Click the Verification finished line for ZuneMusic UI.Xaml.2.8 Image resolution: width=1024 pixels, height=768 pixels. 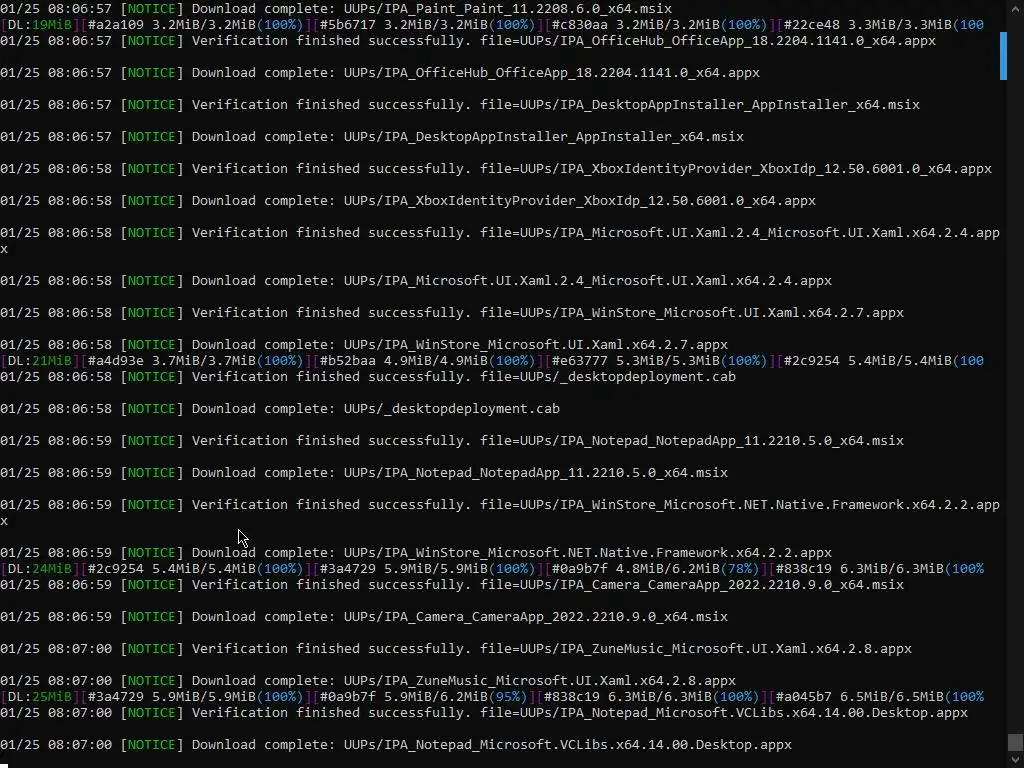pyautogui.click(x=456, y=649)
